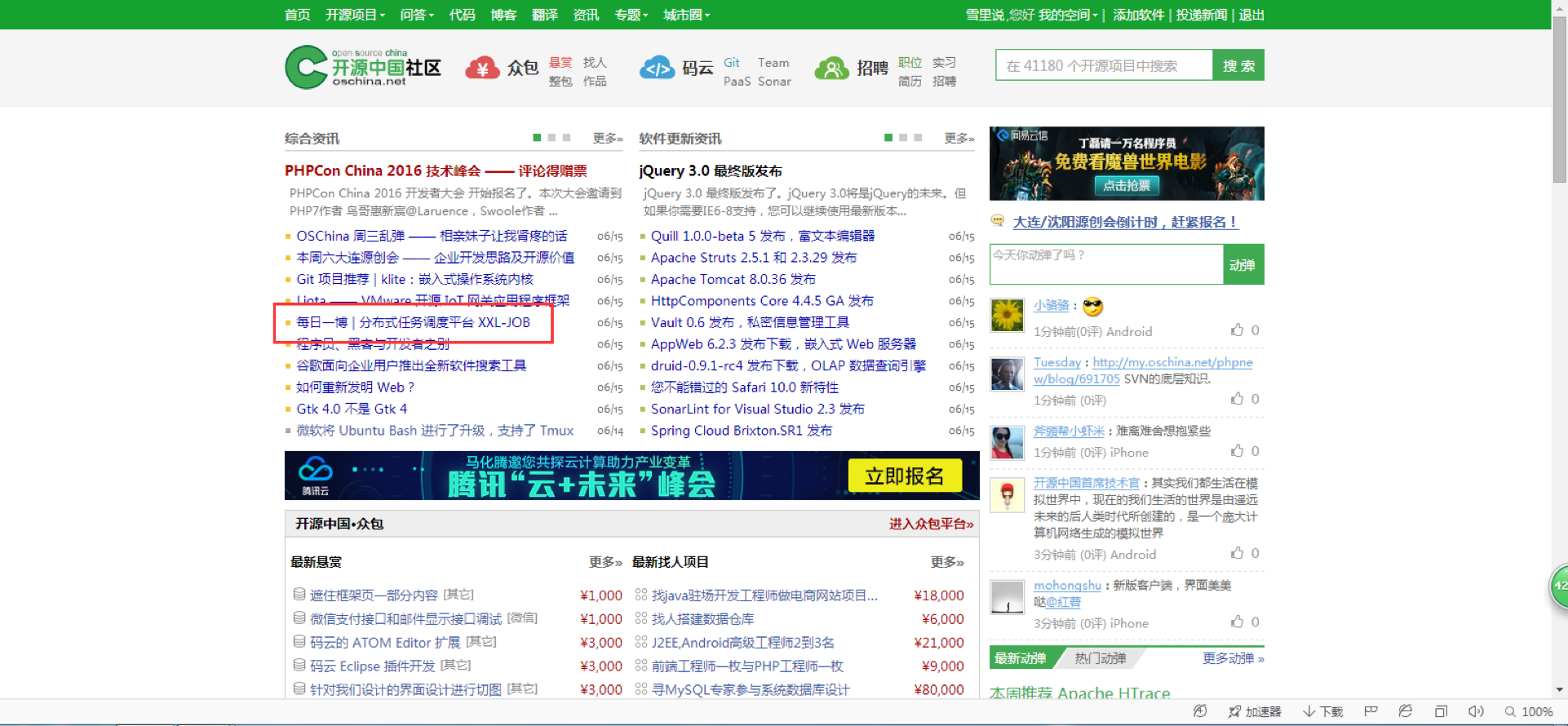Click 小骆骆's sunflower avatar
This screenshot has width=1568, height=726.
tap(1007, 316)
